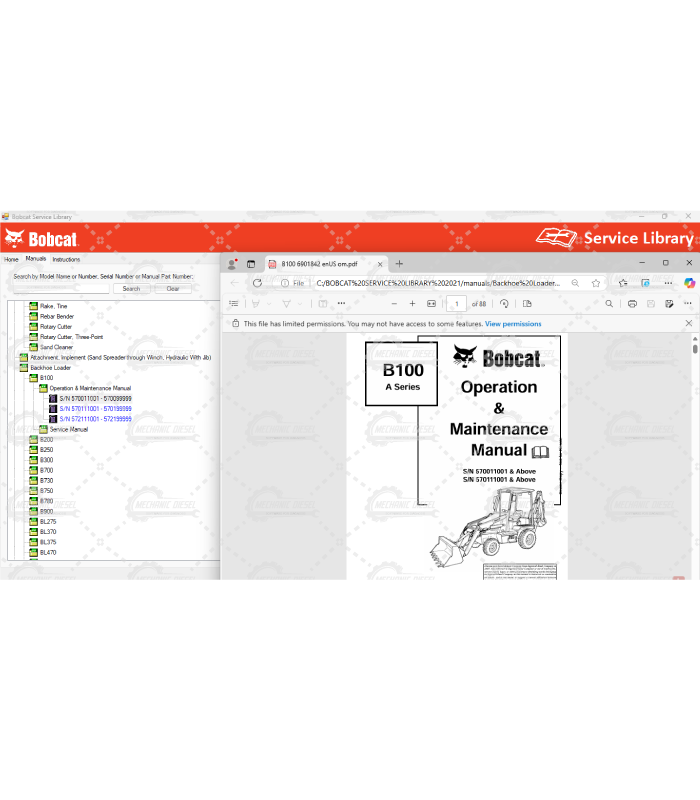Switch to the Home tab
The width and height of the screenshot is (700, 800).
coord(11,259)
